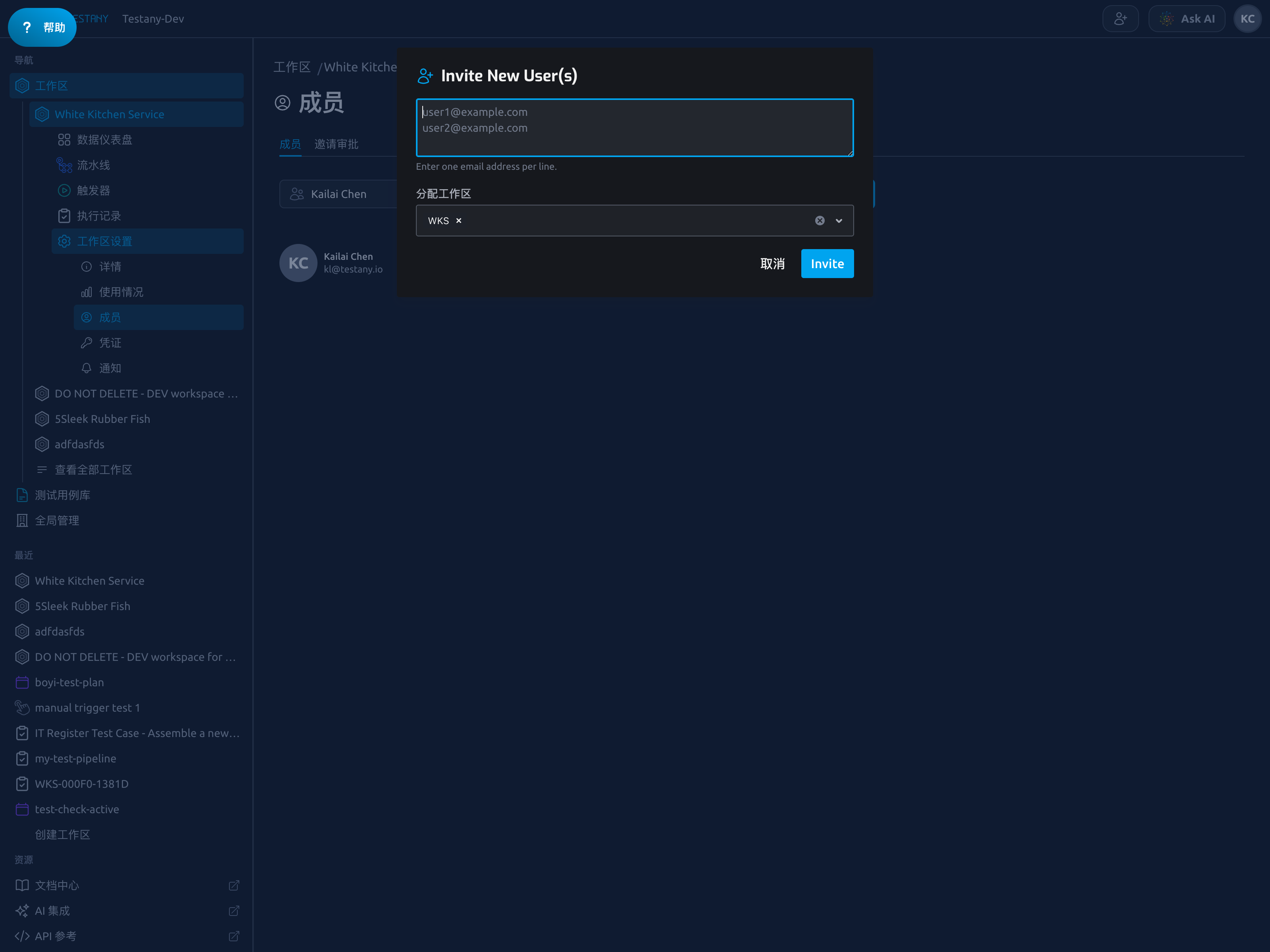Switch to invitation approval tab
This screenshot has height=952, width=1270.
(336, 144)
